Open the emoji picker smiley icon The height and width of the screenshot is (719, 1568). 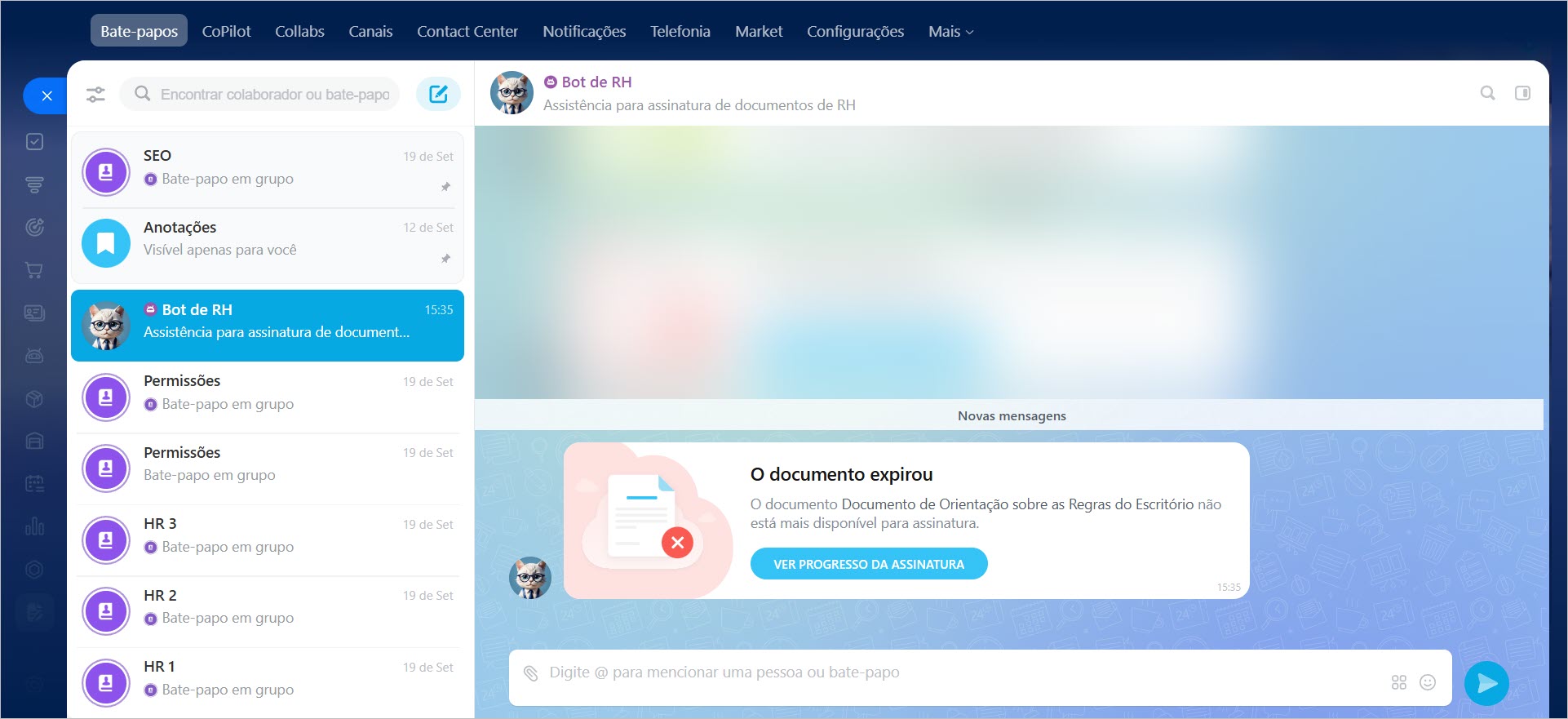point(1427,682)
